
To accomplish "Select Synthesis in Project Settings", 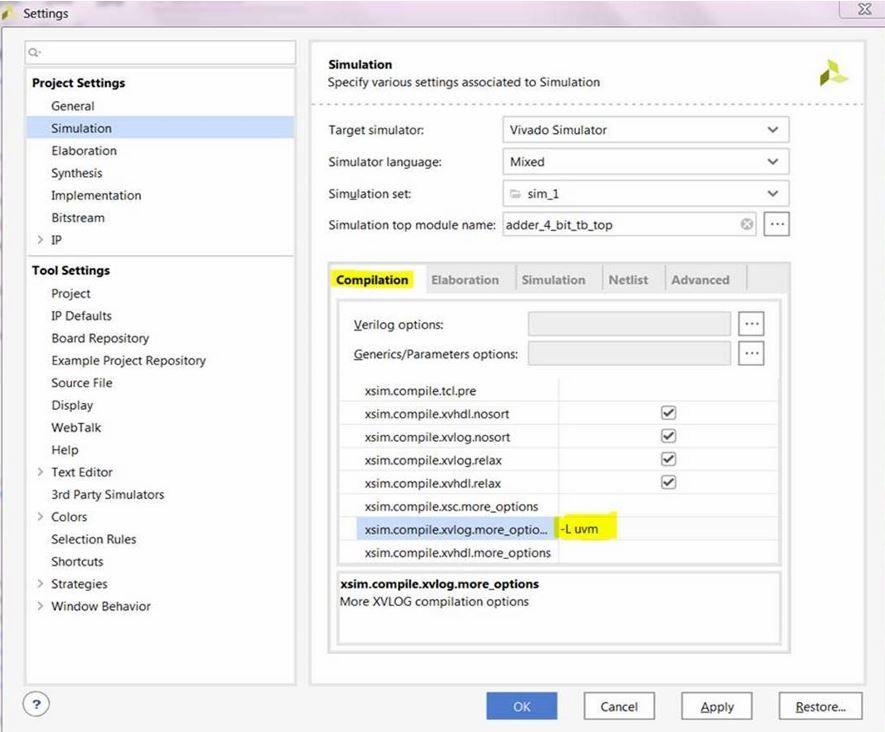I will [77, 173].
